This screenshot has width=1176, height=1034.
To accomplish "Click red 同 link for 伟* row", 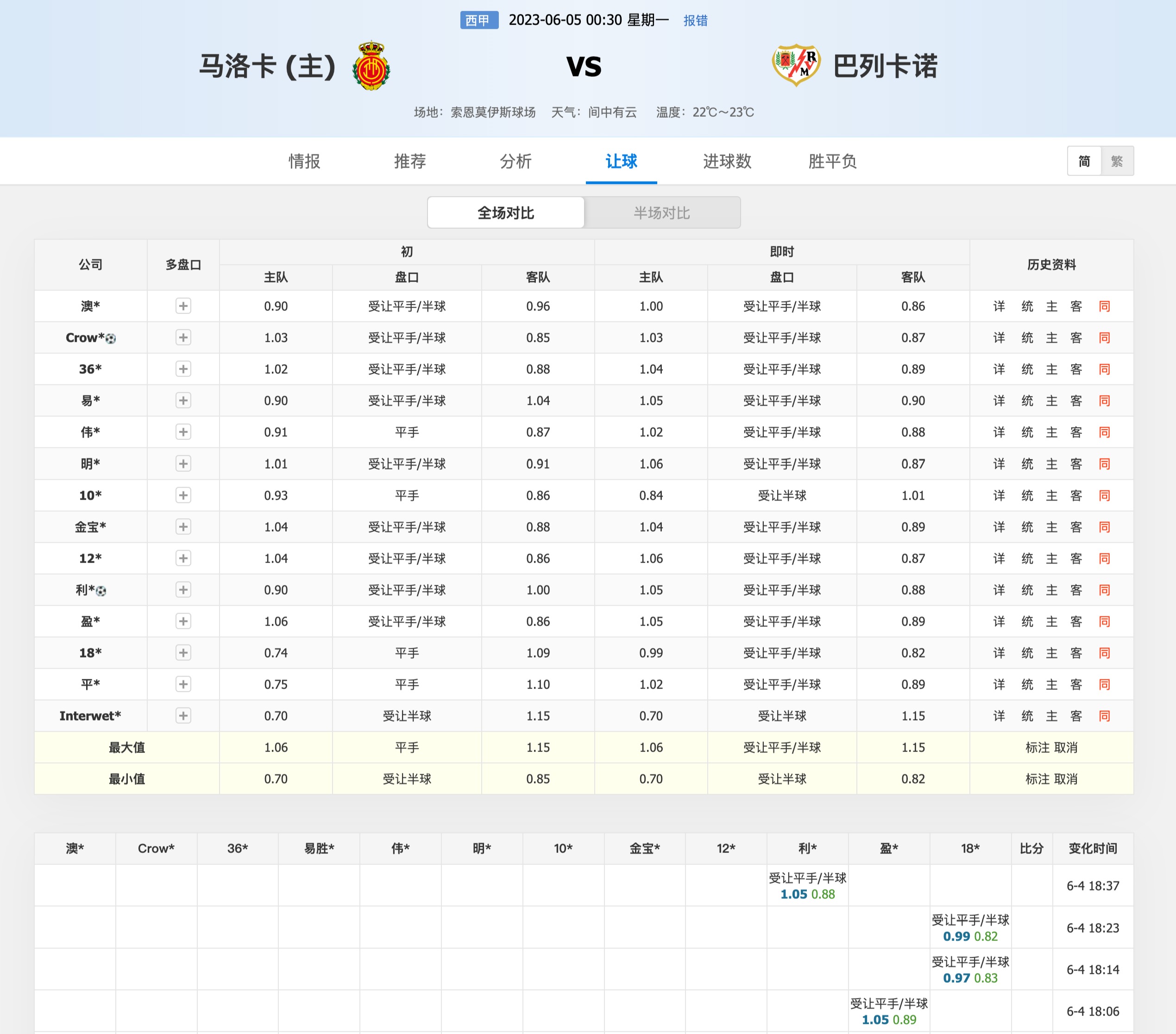I will coord(1104,432).
